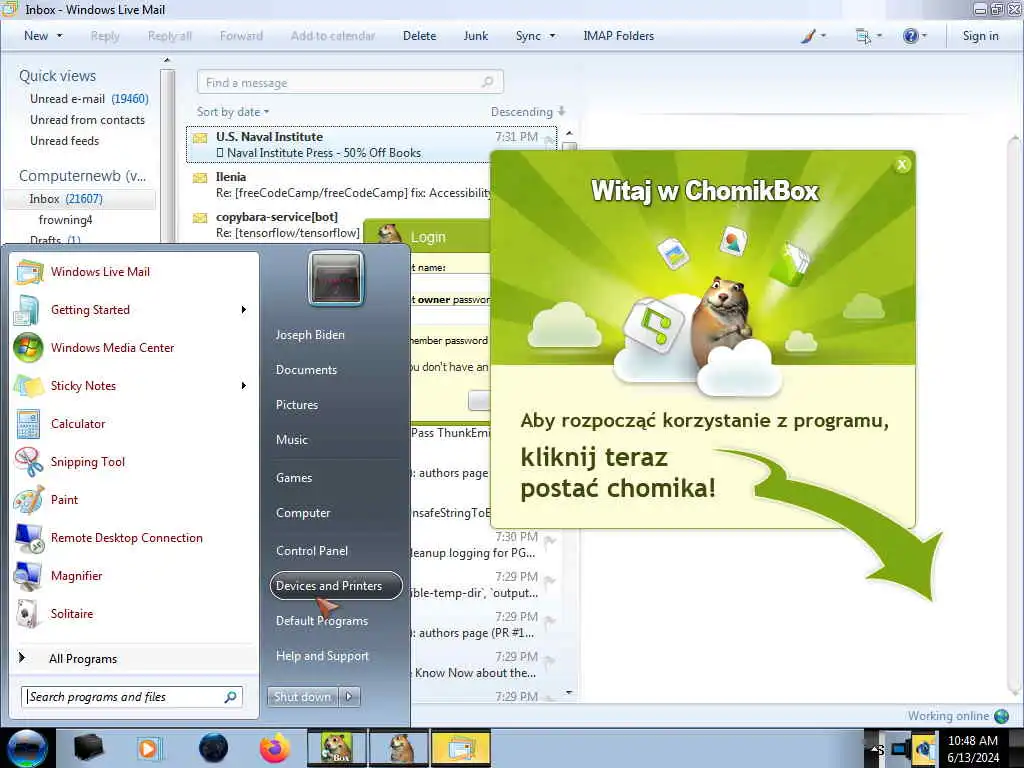The width and height of the screenshot is (1024, 768).
Task: Start Solitaire card game icon
Action: point(27,614)
